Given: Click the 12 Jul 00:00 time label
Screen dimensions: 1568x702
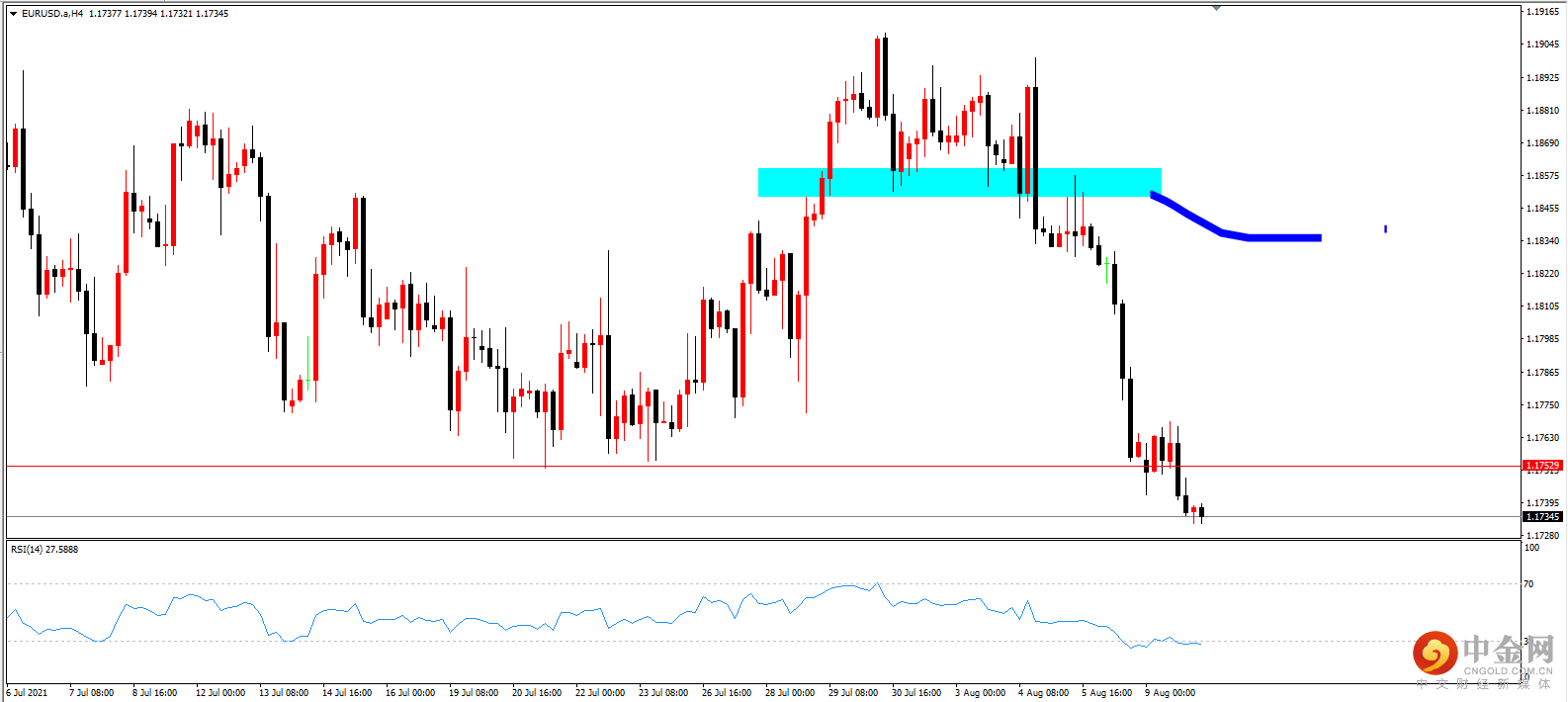Looking at the screenshot, I should click(220, 692).
